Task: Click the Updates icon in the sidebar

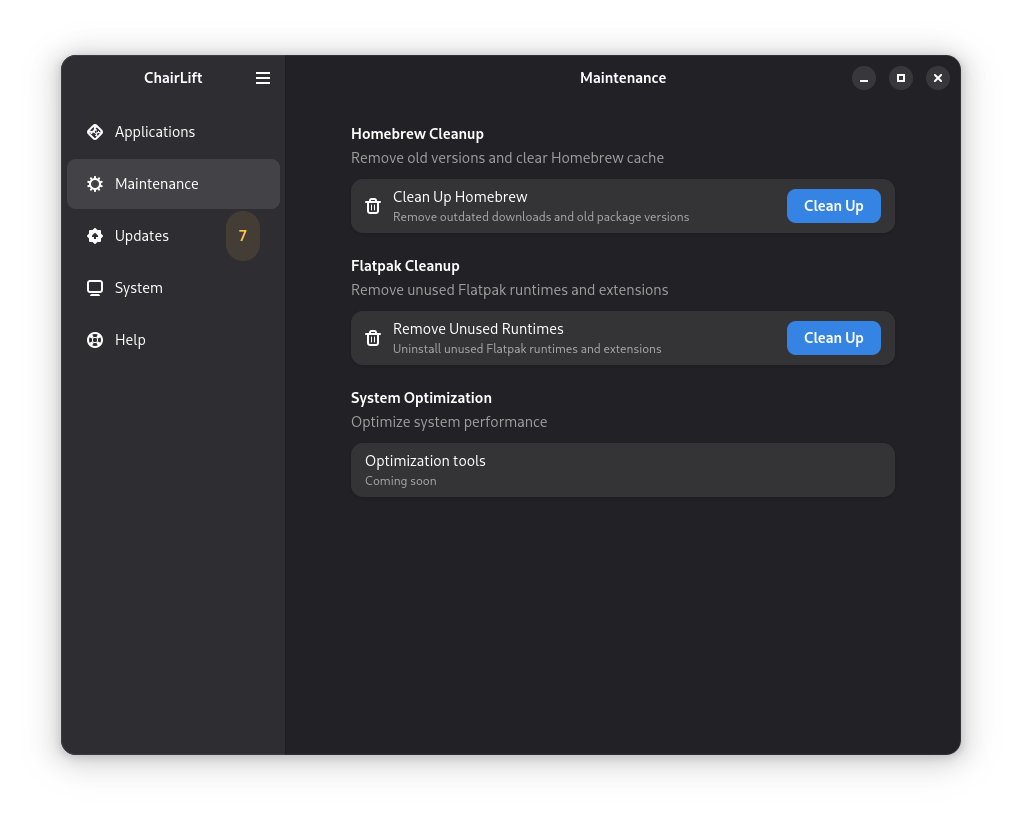Action: [95, 236]
